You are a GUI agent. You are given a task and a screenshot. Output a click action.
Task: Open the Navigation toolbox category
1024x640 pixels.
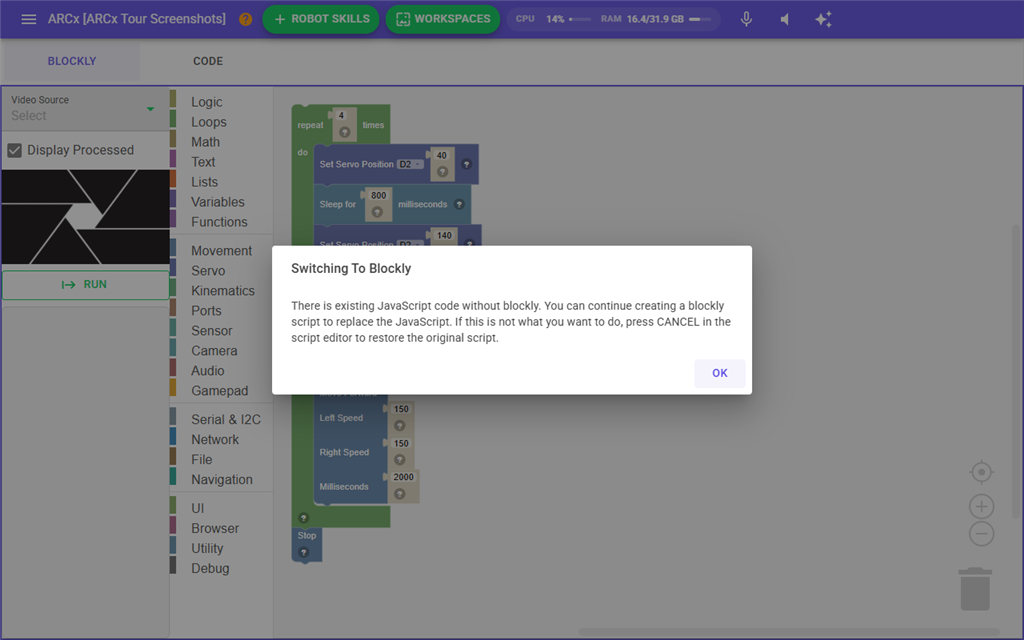click(x=222, y=479)
